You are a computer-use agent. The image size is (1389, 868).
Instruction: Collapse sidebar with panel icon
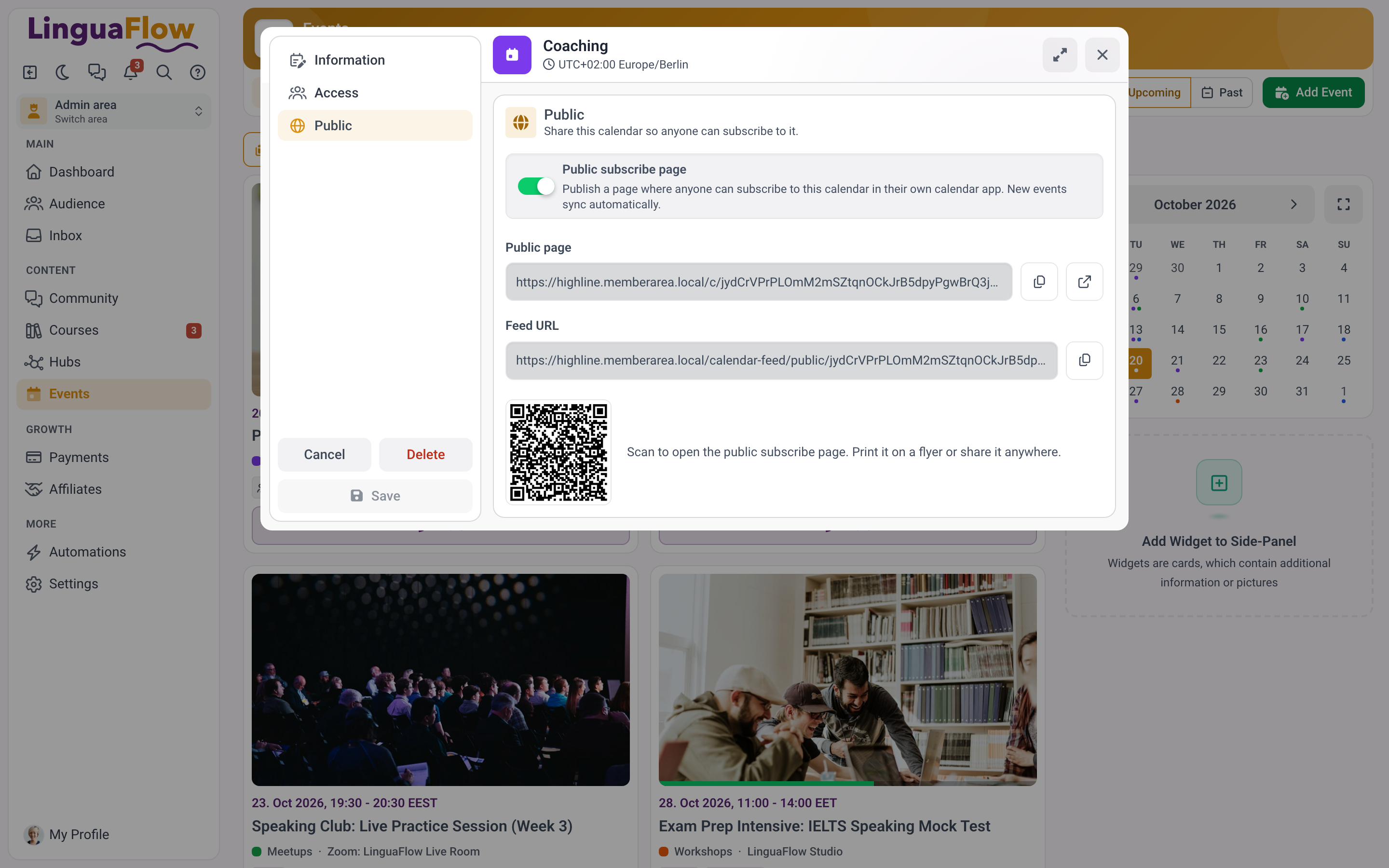30,72
